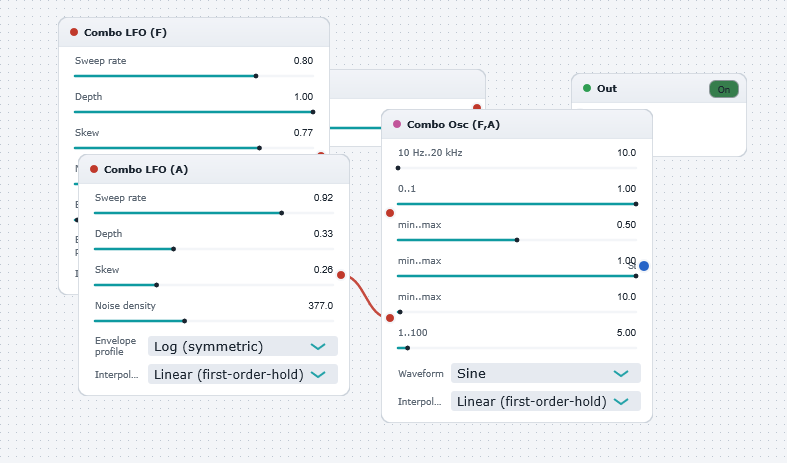Select the Out node title
Screen dimensions: 787x463
[x=607, y=89]
